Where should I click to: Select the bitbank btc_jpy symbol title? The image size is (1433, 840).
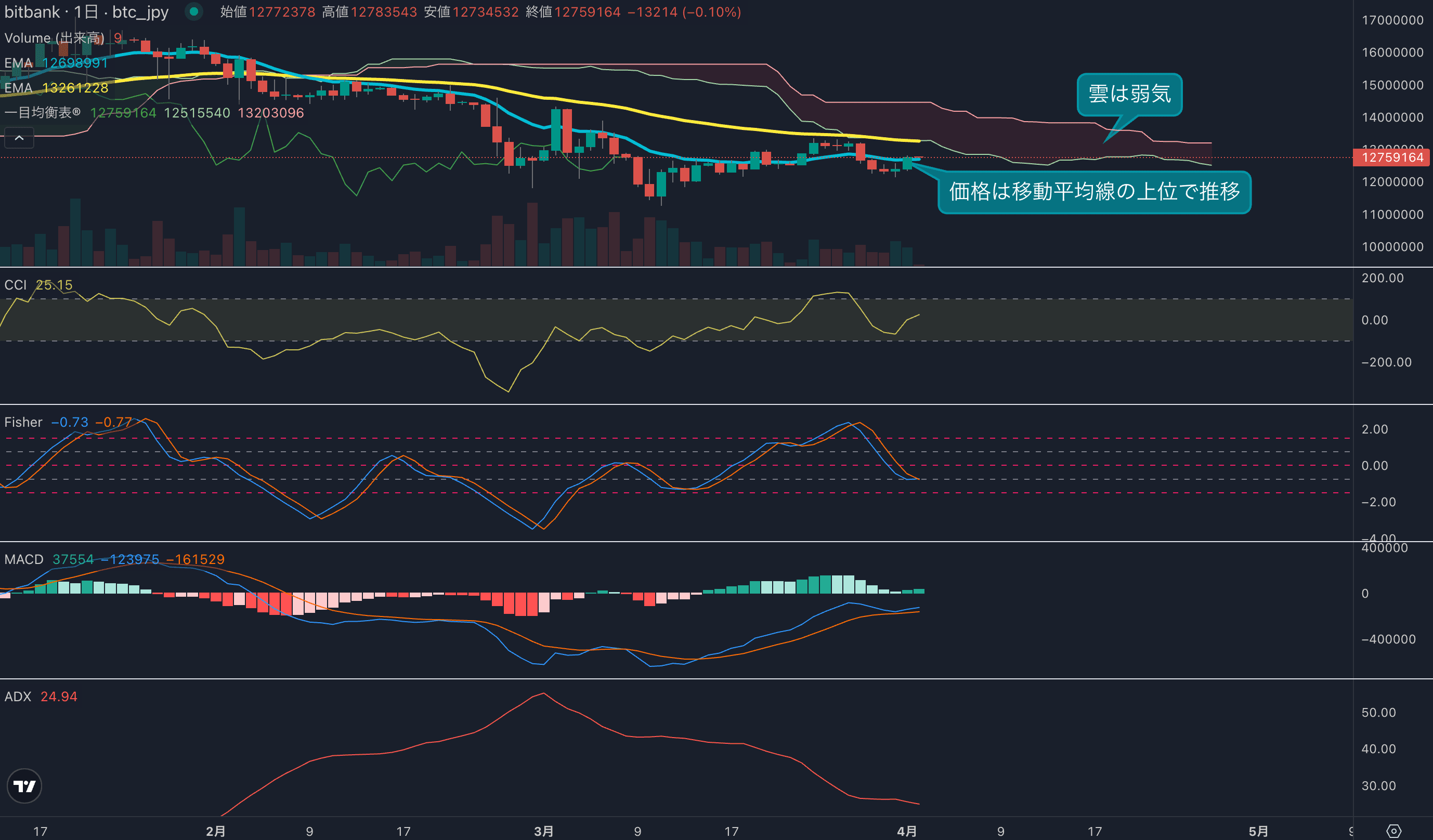click(x=86, y=12)
